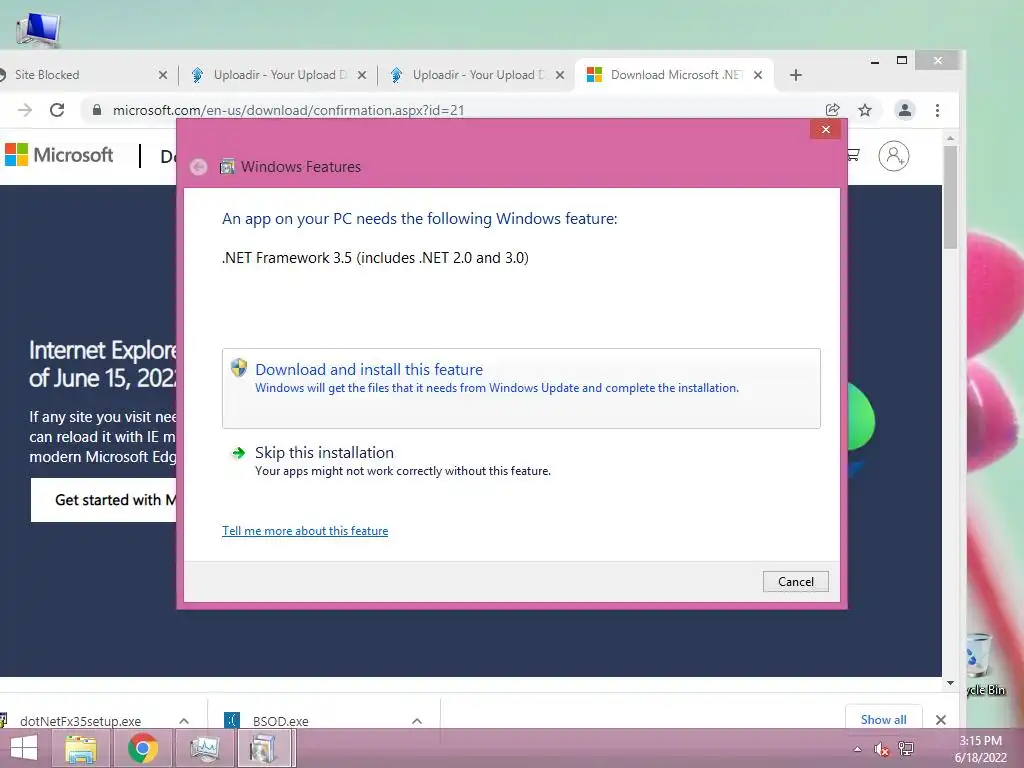Click the muted volume tray icon
Screen dimensions: 1024x768
[881, 749]
